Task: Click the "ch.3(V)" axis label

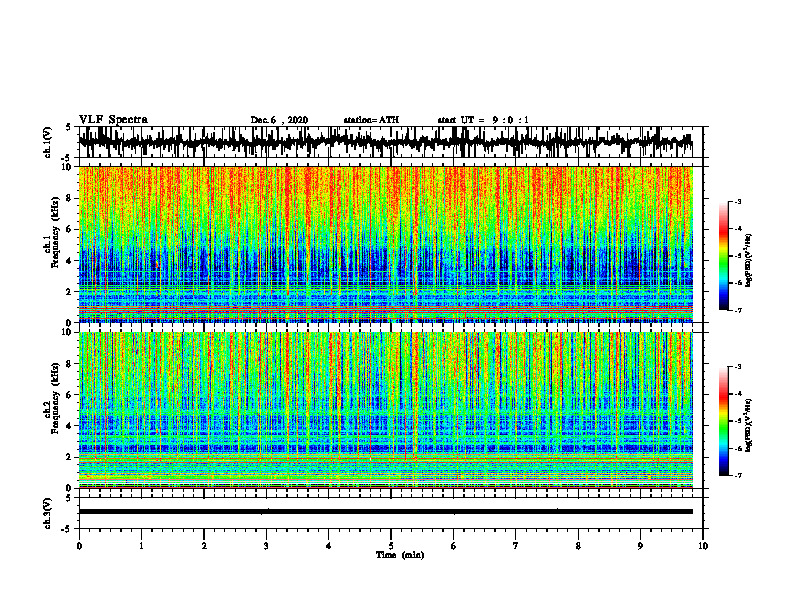Action: [x=48, y=513]
